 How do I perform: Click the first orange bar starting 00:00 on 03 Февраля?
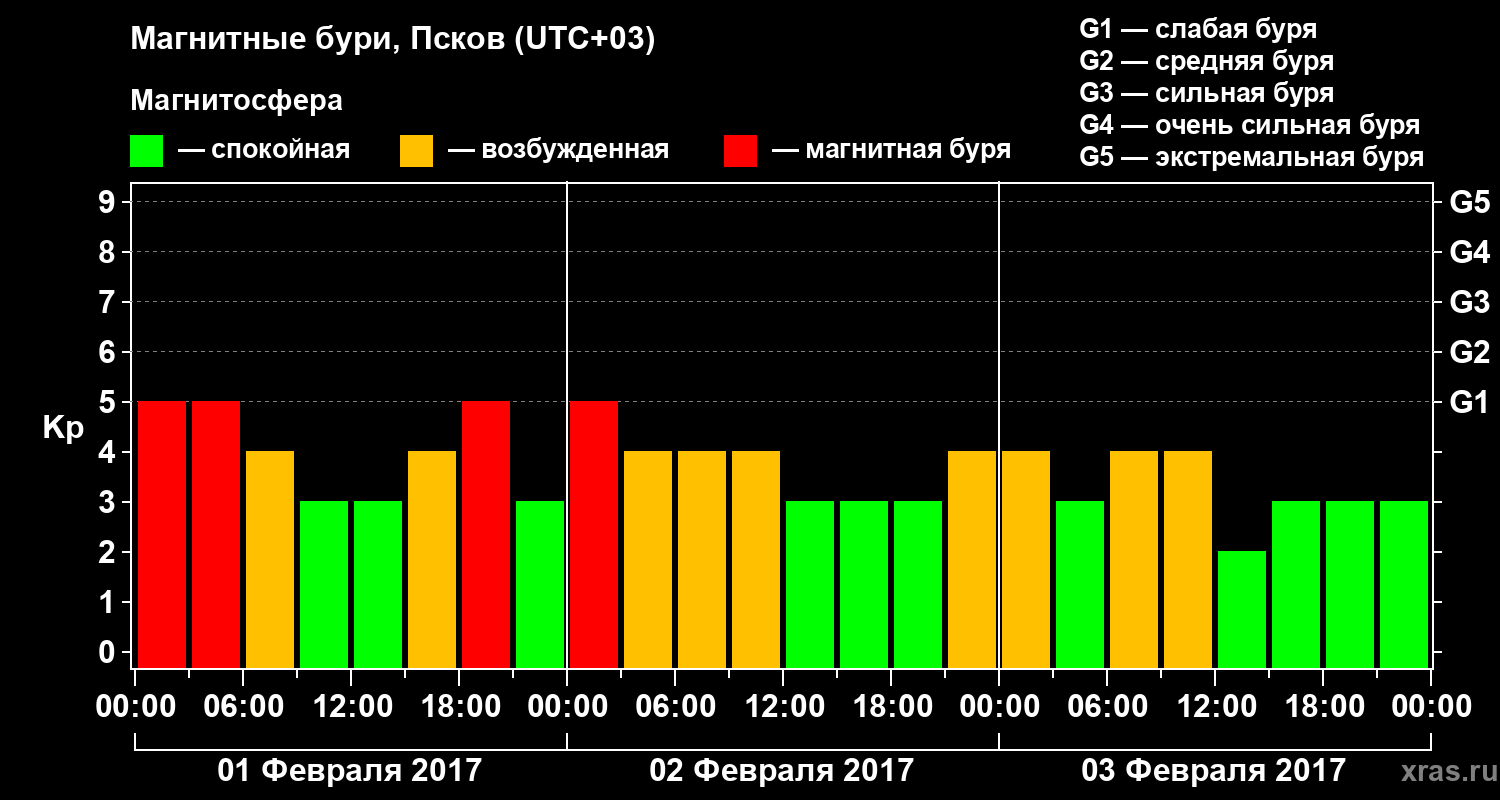(1026, 559)
